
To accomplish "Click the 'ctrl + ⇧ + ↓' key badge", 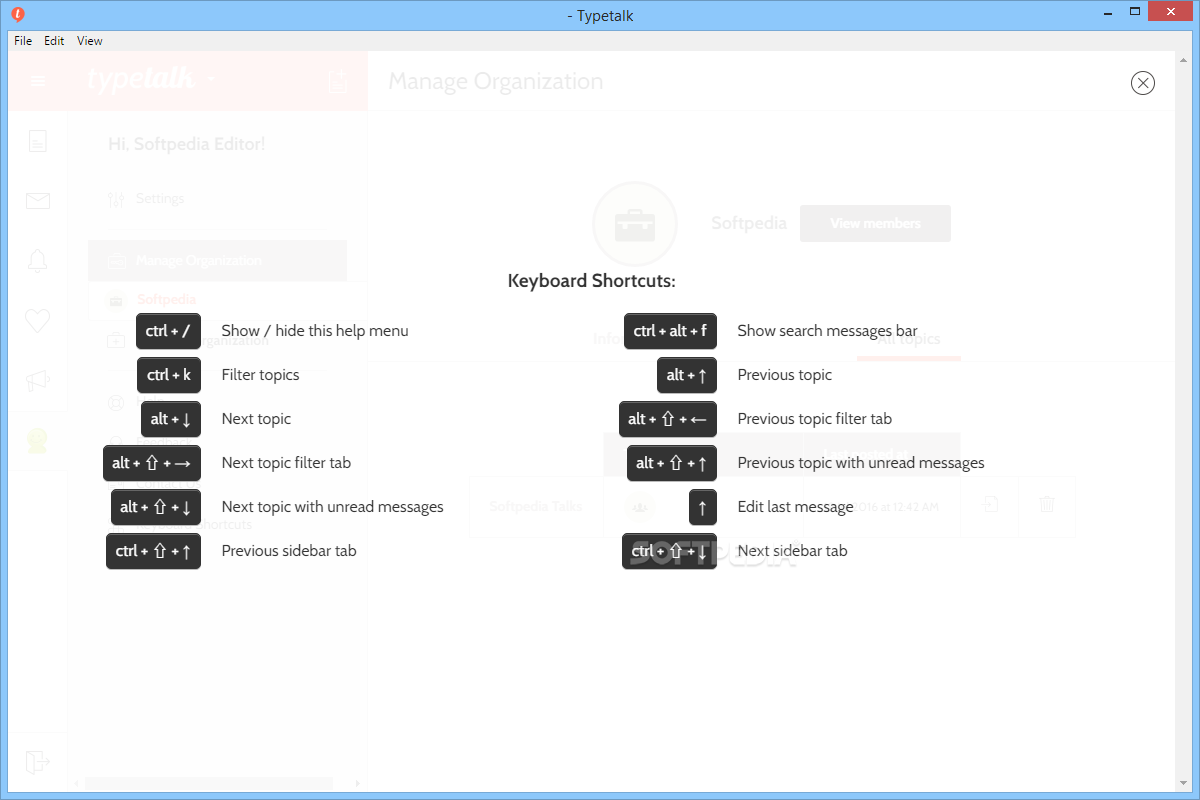I will coord(669,551).
